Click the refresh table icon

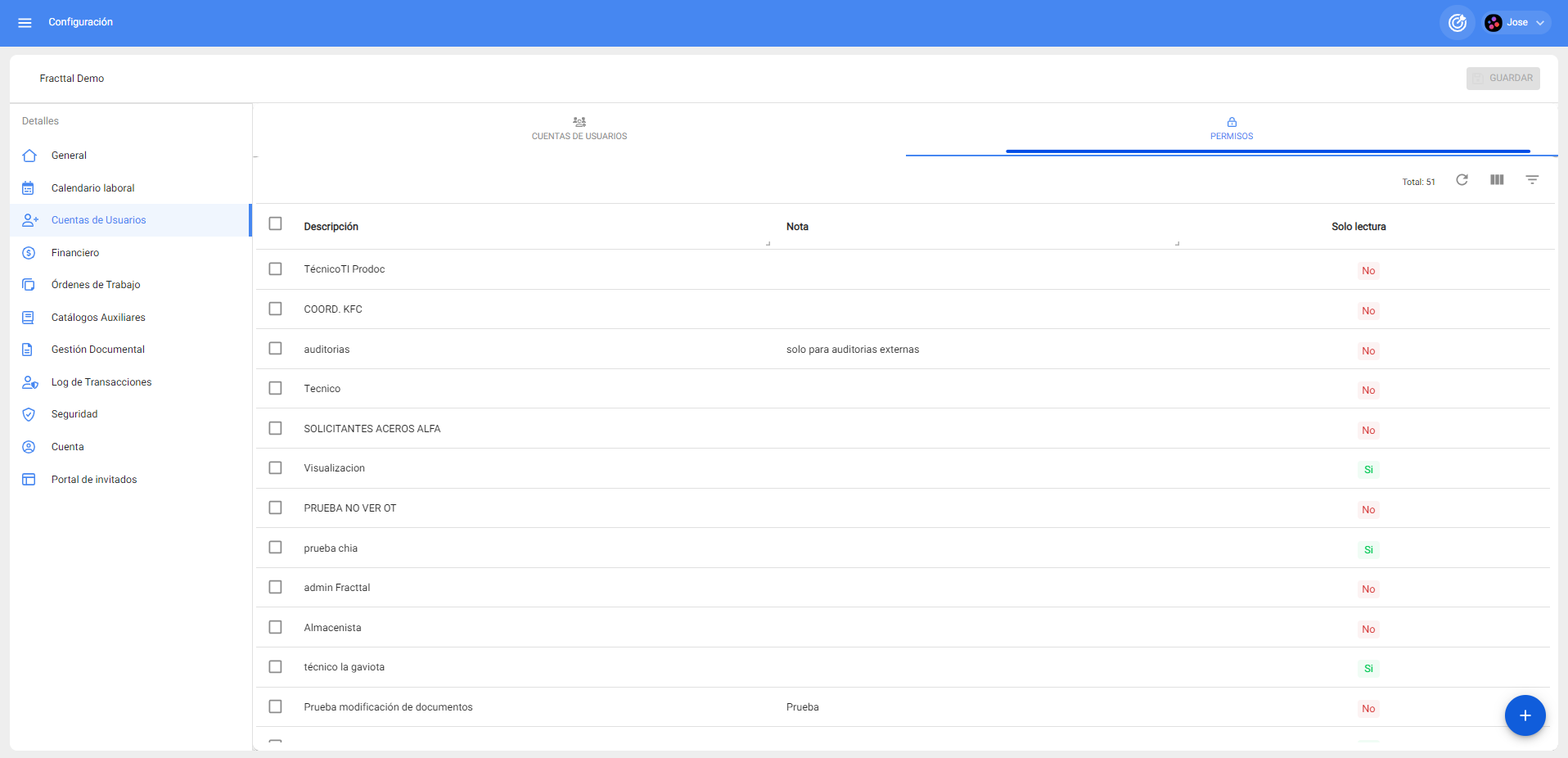click(x=1462, y=180)
